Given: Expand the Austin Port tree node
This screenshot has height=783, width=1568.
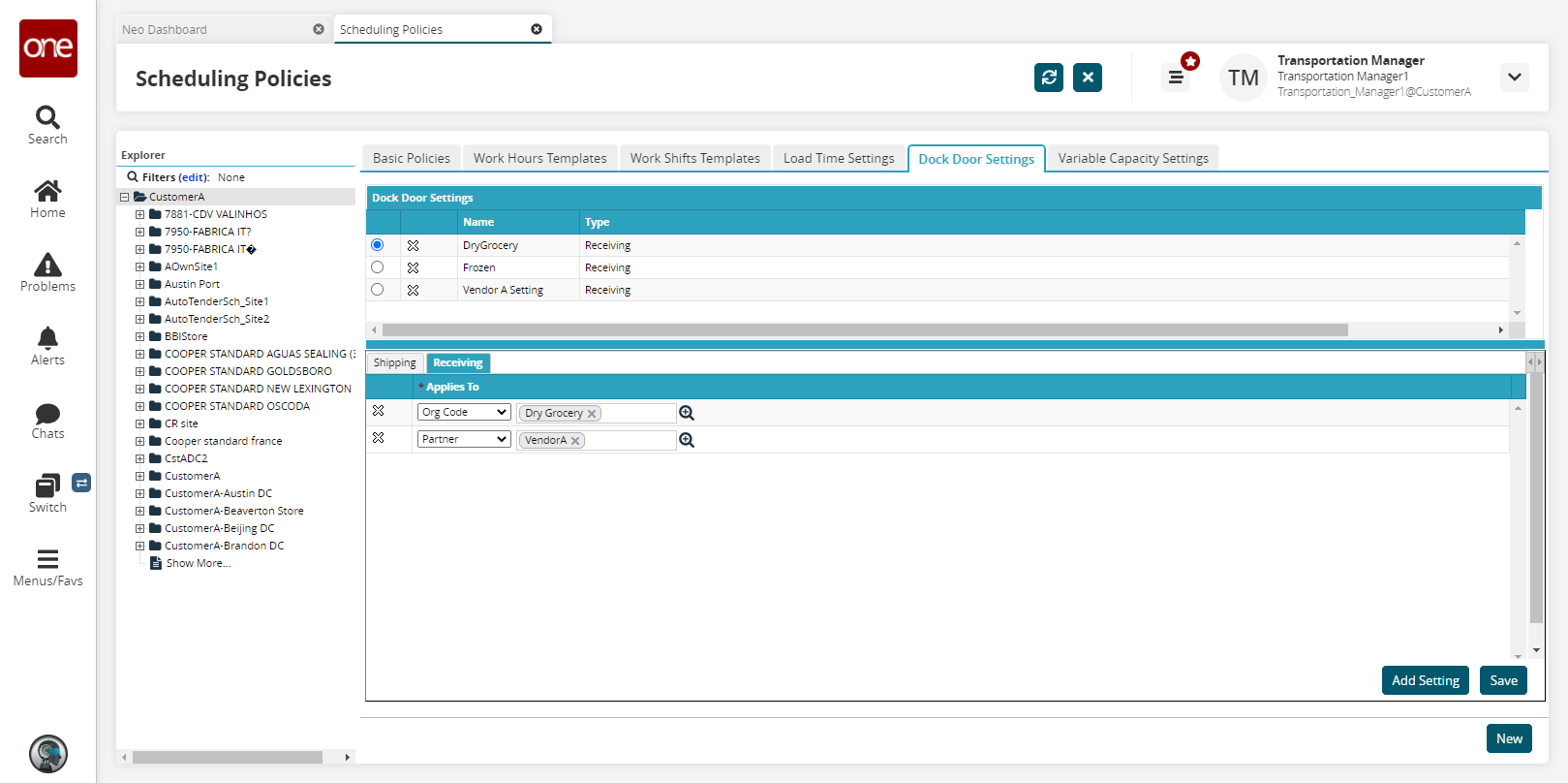Looking at the screenshot, I should coord(139,285).
